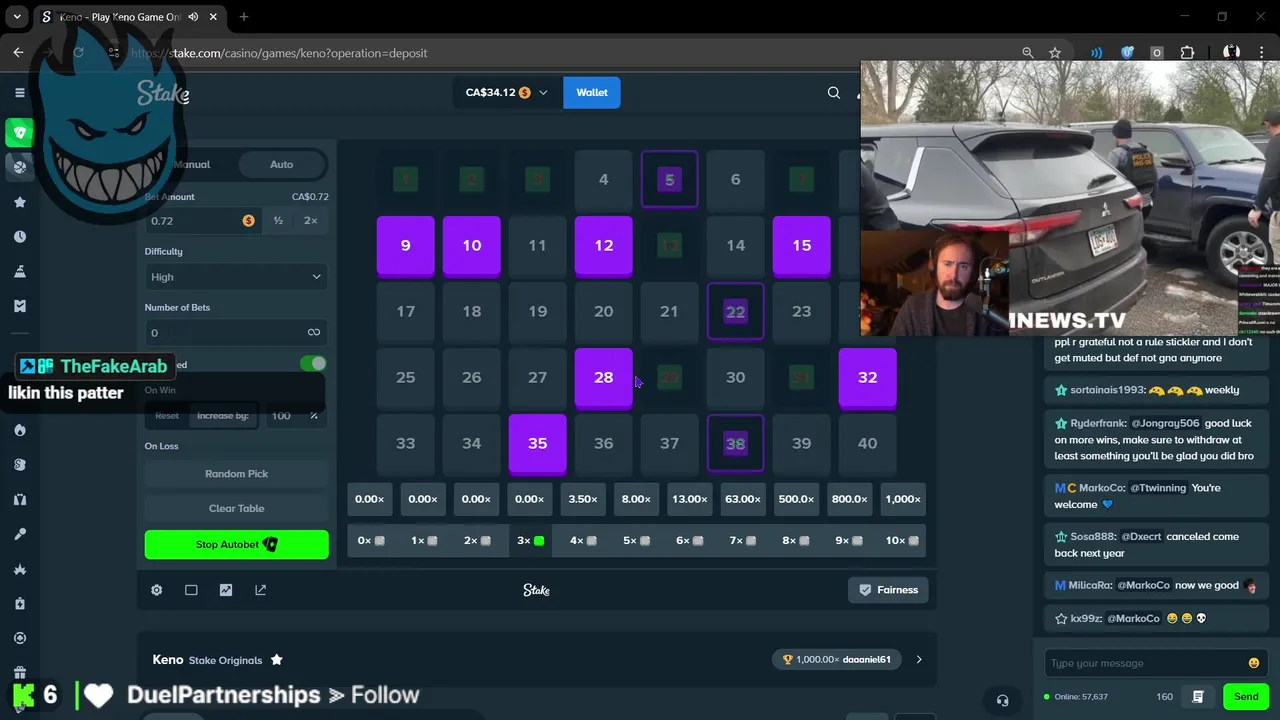Toggle the 5× hits indicator
This screenshot has width=1280, height=720.
tap(636, 541)
